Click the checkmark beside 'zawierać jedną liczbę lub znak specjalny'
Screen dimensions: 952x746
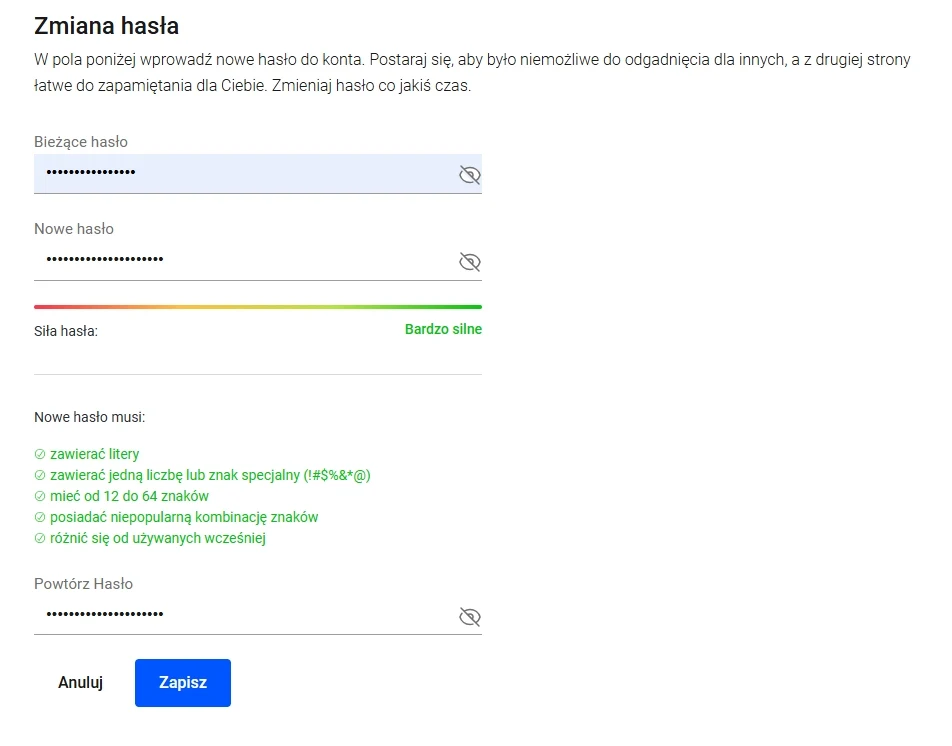(x=40, y=475)
